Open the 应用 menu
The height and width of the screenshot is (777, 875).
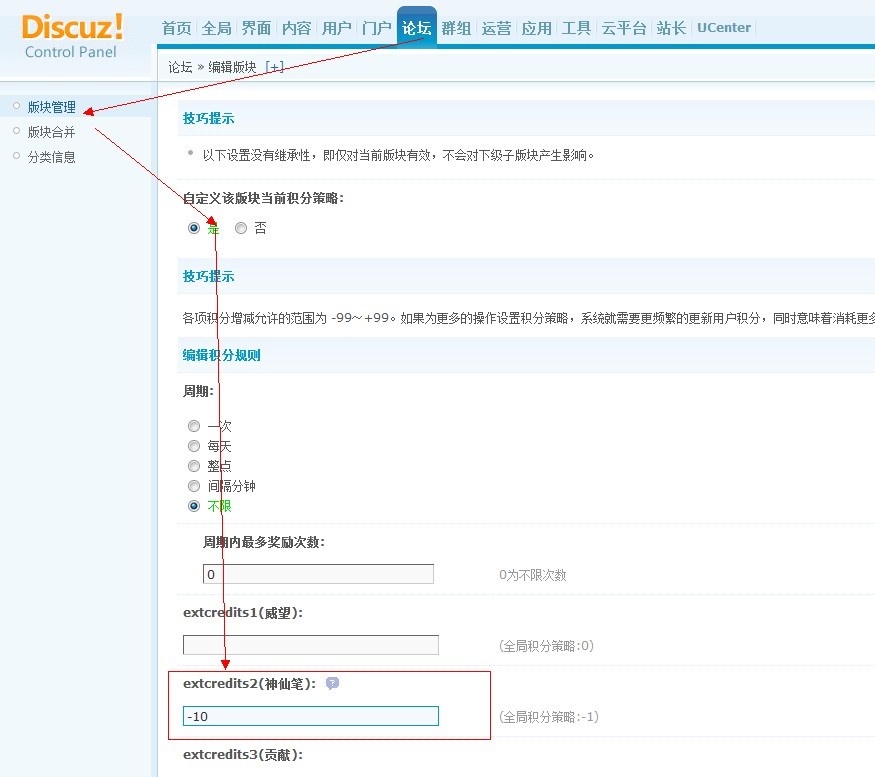537,28
